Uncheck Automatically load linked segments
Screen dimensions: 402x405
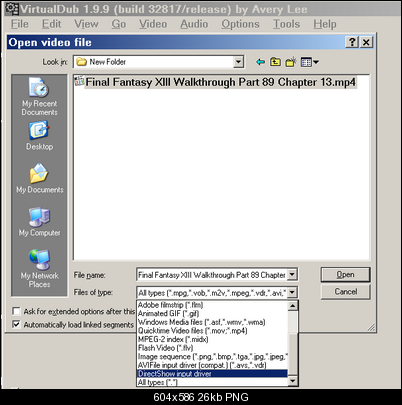point(16,324)
